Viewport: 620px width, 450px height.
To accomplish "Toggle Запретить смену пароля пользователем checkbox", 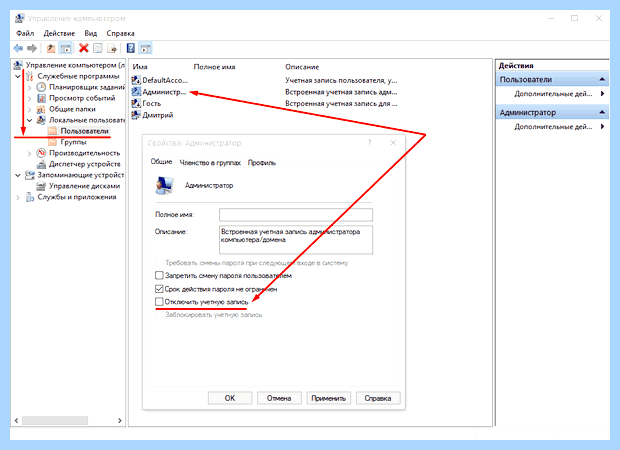I will [159, 275].
